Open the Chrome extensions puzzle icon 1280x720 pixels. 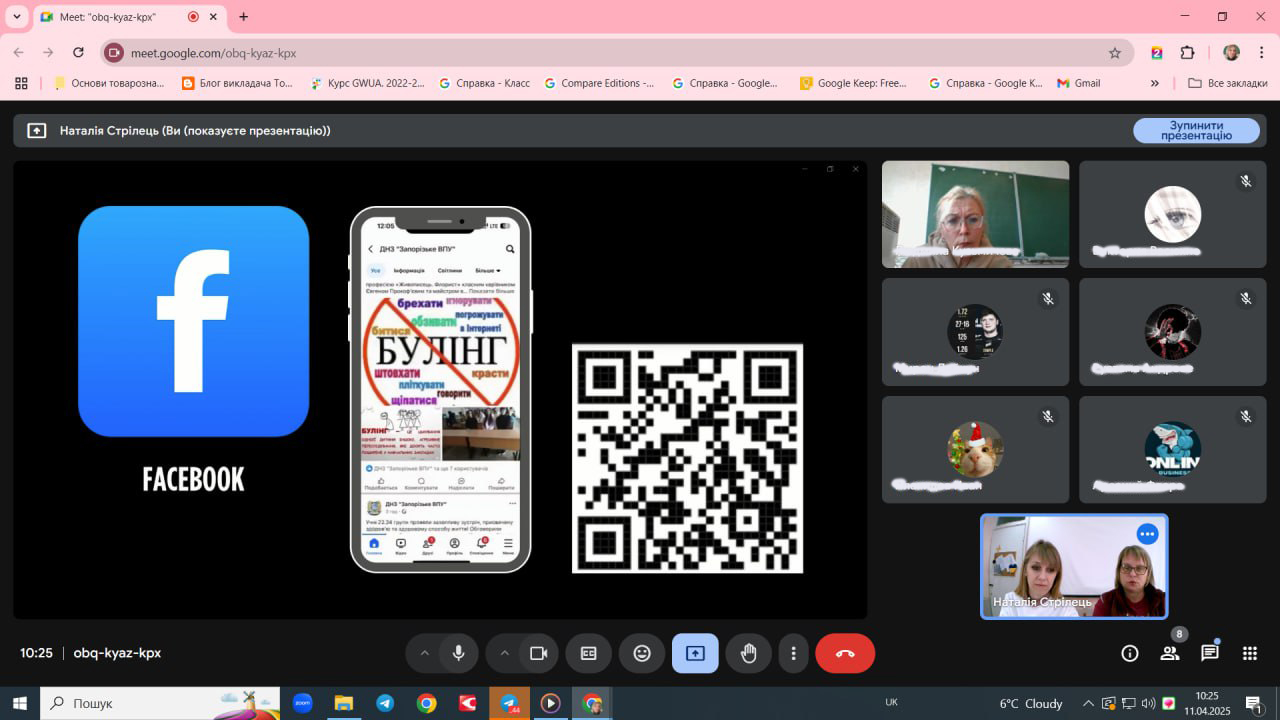(x=1188, y=53)
